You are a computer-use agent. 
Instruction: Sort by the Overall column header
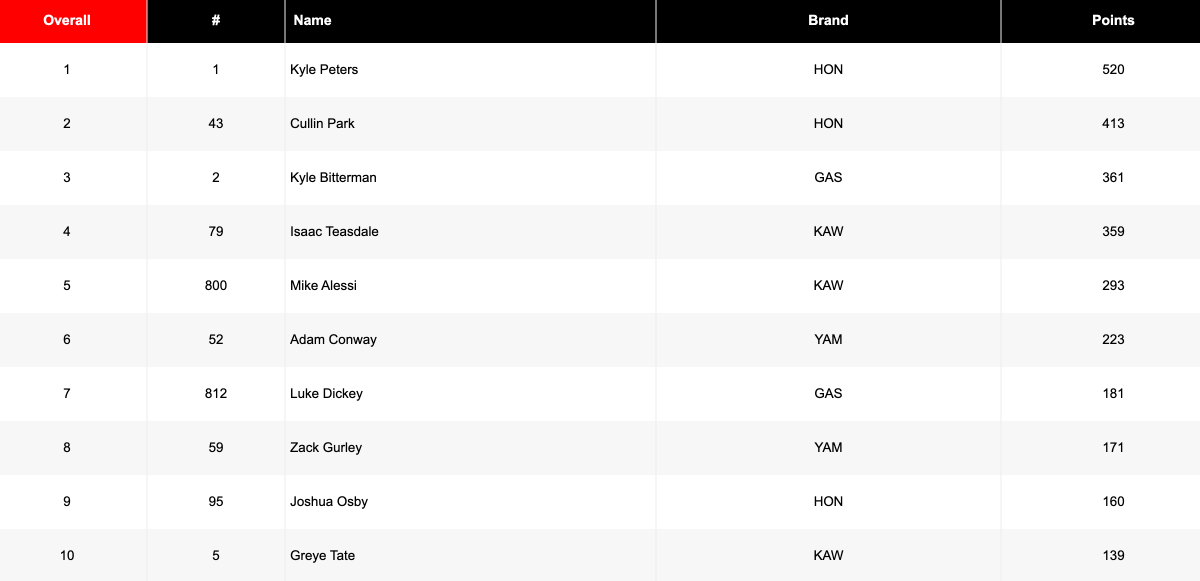click(67, 21)
